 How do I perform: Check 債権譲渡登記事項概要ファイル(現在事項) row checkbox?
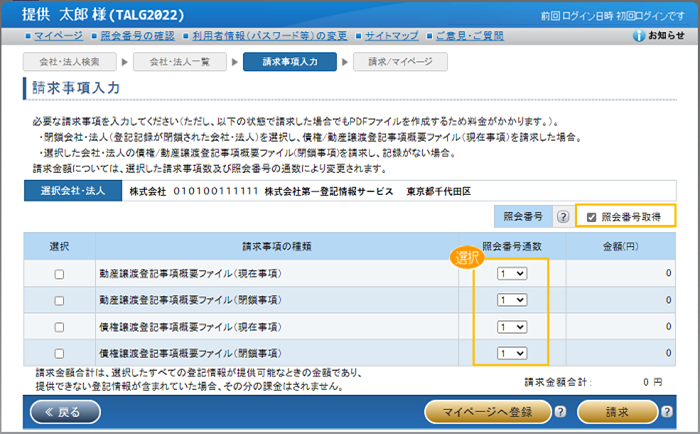[59, 327]
